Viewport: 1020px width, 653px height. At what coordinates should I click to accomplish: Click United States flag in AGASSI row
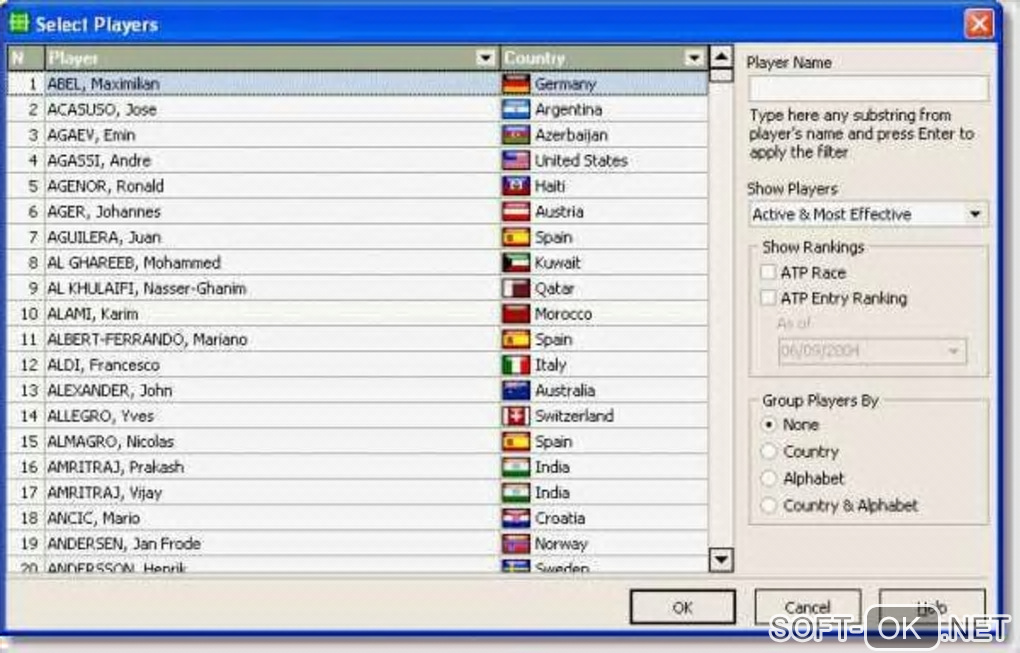(516, 160)
